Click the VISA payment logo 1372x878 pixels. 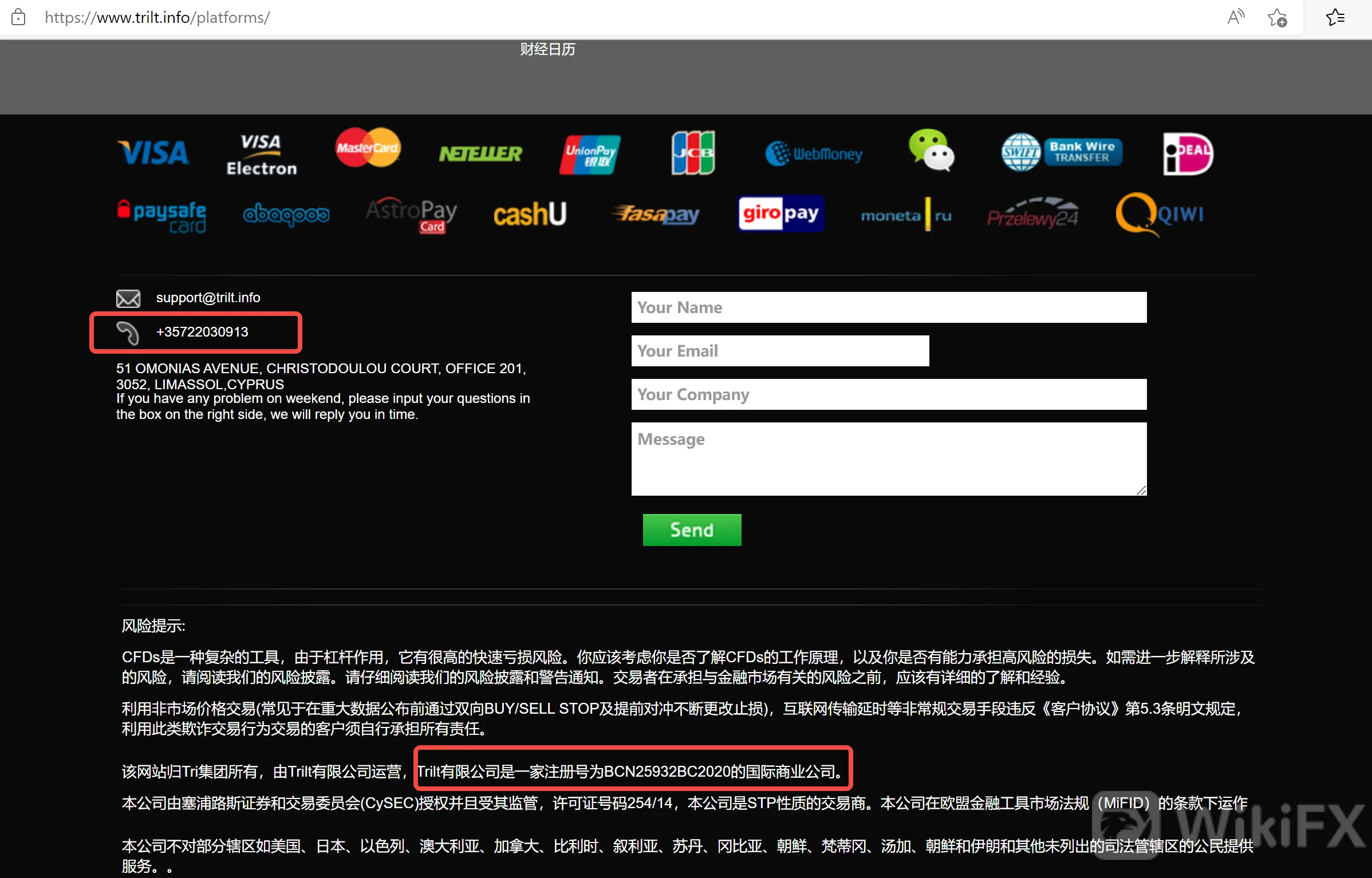(x=153, y=153)
